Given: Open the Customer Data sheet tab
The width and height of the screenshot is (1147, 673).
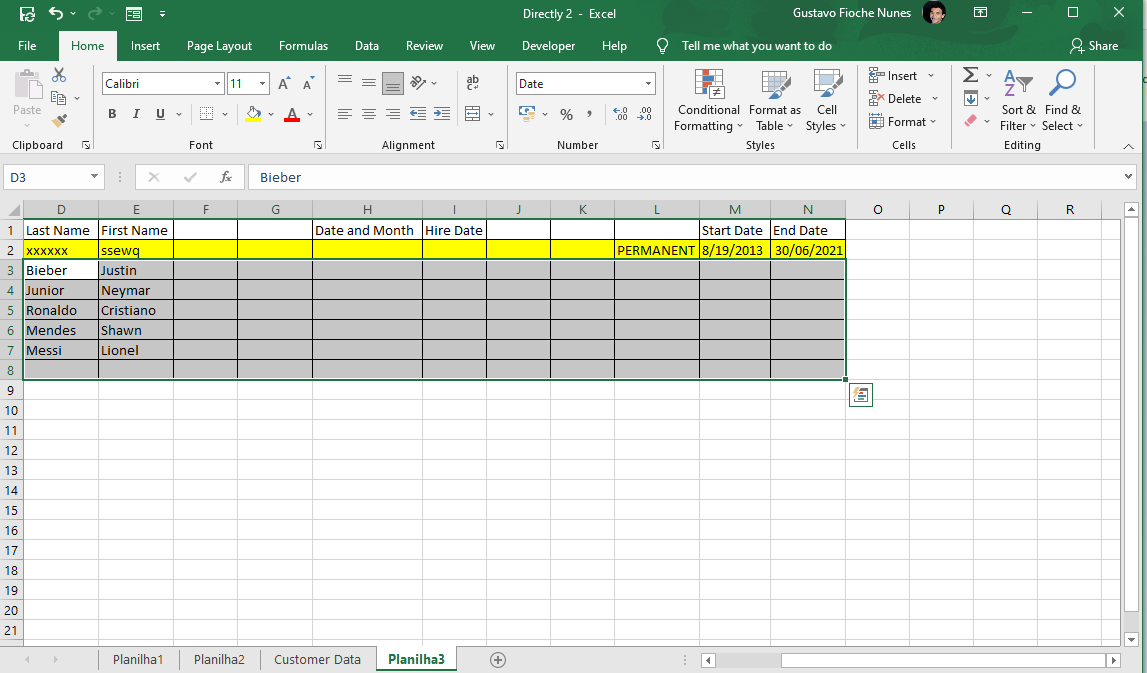Looking at the screenshot, I should coord(317,659).
